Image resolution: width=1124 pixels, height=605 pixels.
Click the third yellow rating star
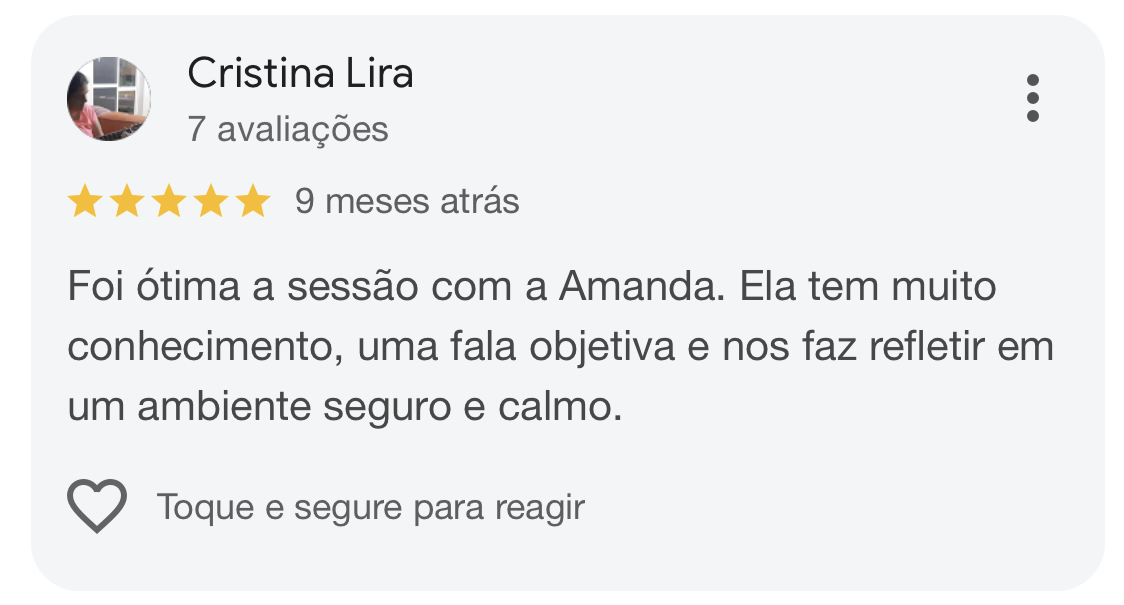point(169,201)
